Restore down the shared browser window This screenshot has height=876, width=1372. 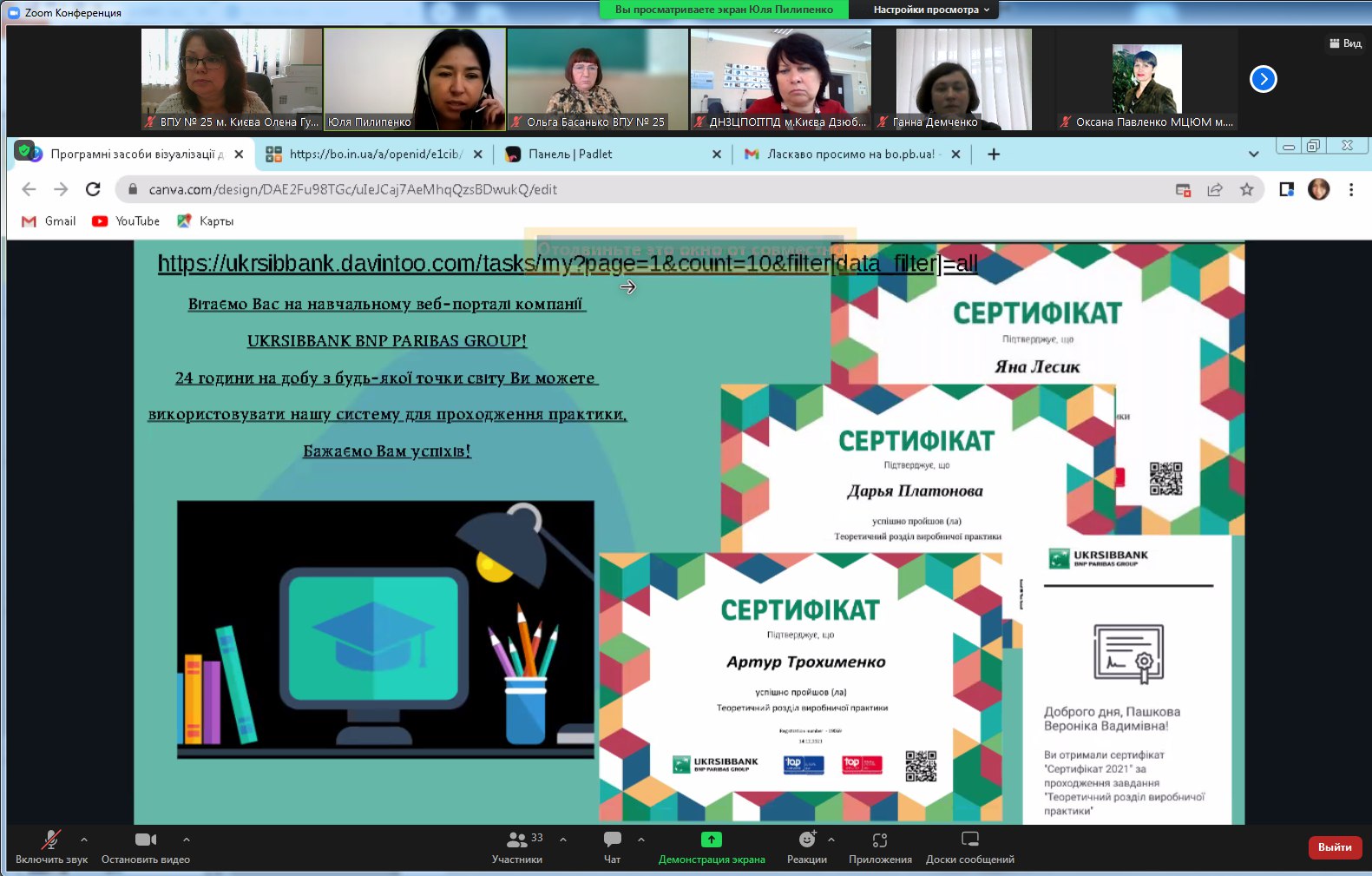click(1313, 146)
